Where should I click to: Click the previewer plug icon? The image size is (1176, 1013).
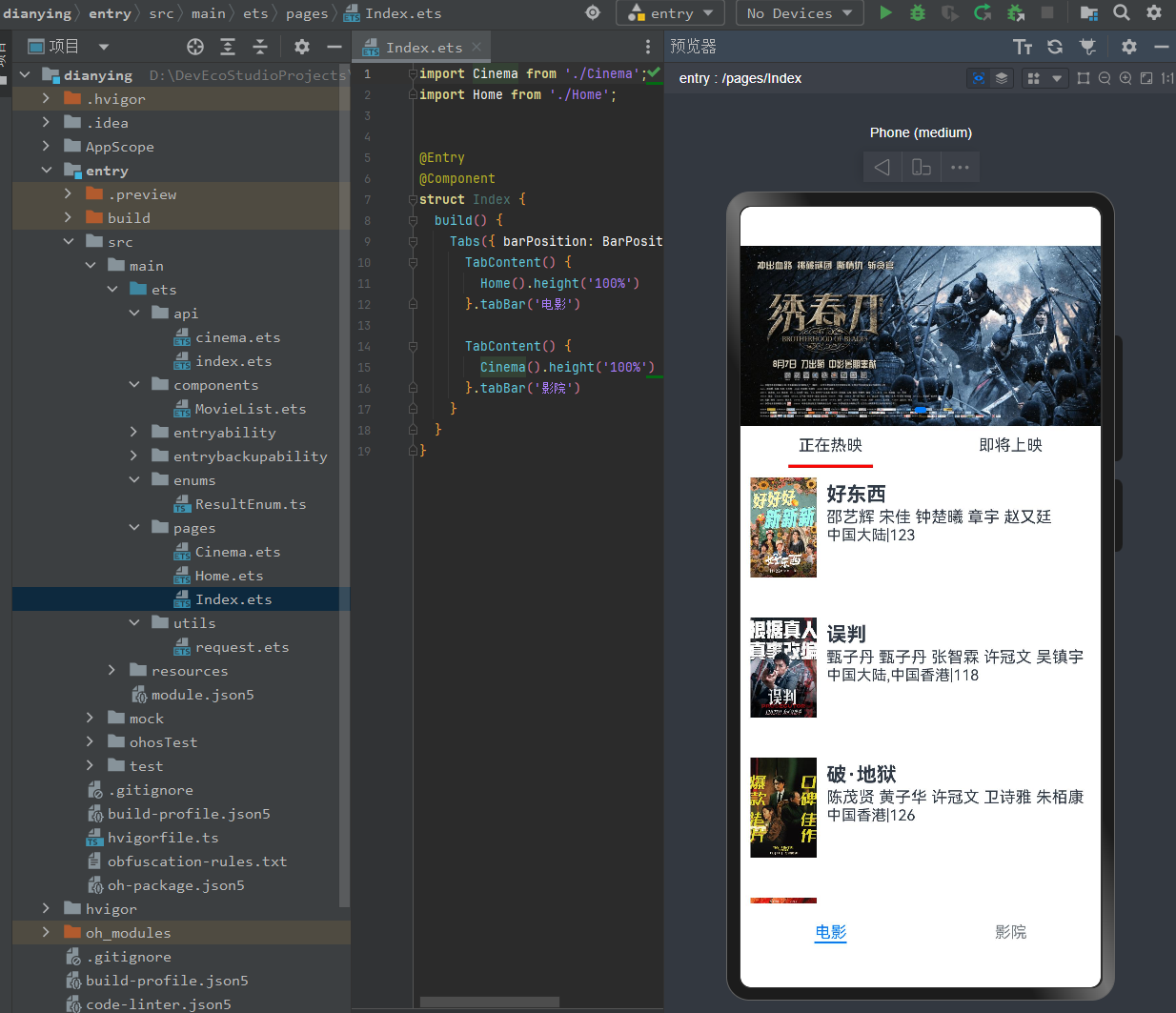(1087, 47)
